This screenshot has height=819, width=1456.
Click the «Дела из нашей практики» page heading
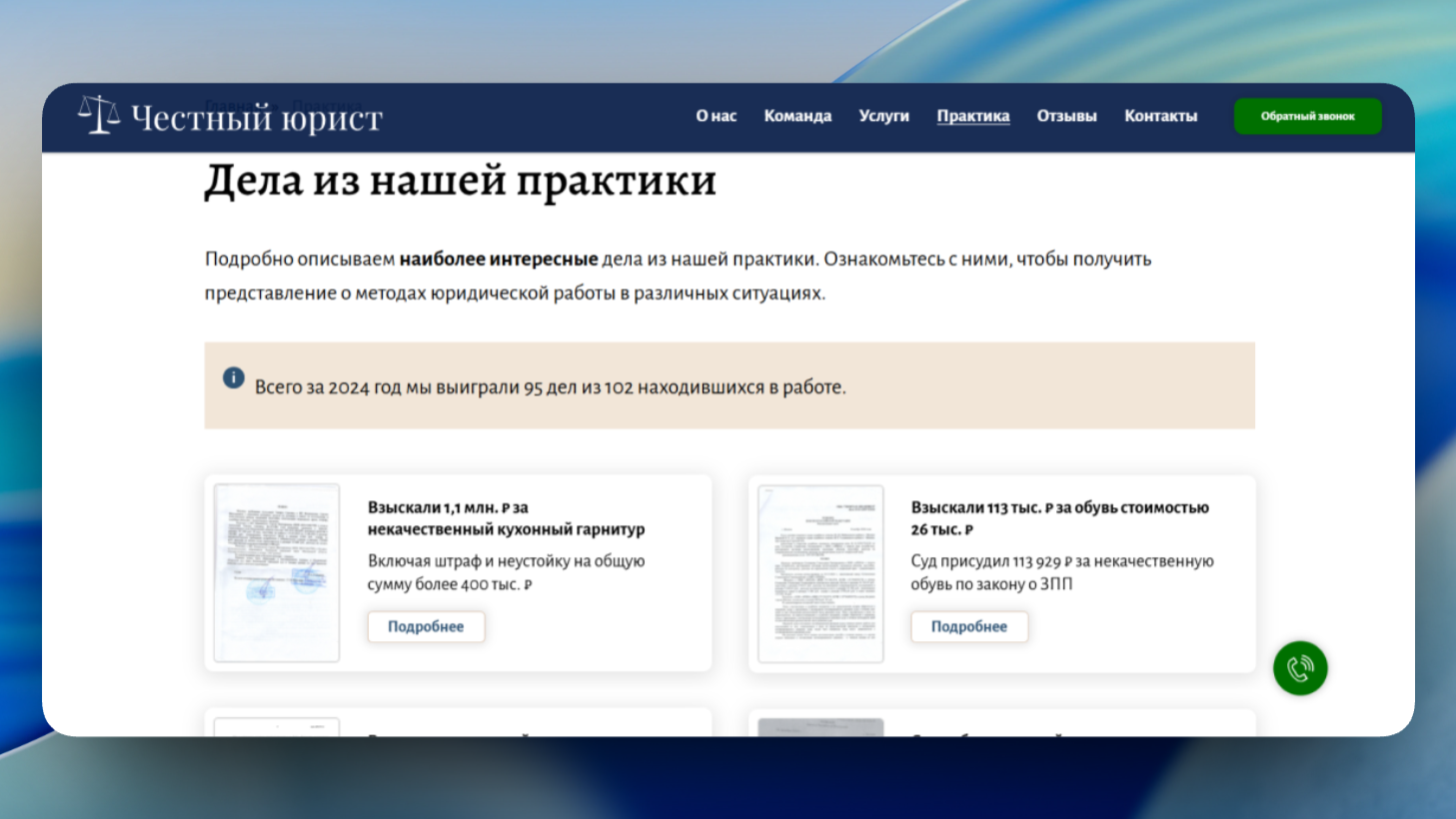tap(461, 181)
